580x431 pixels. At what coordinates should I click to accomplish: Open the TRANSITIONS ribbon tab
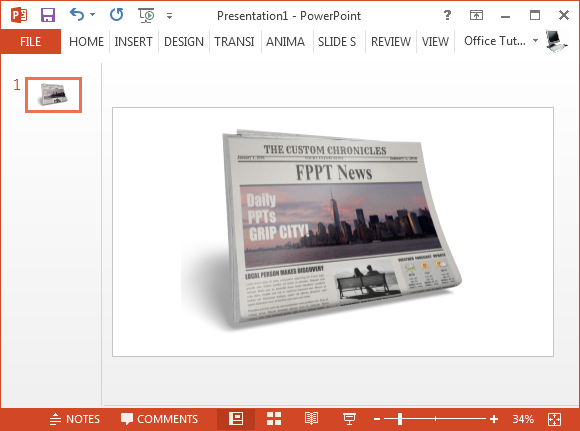click(234, 41)
